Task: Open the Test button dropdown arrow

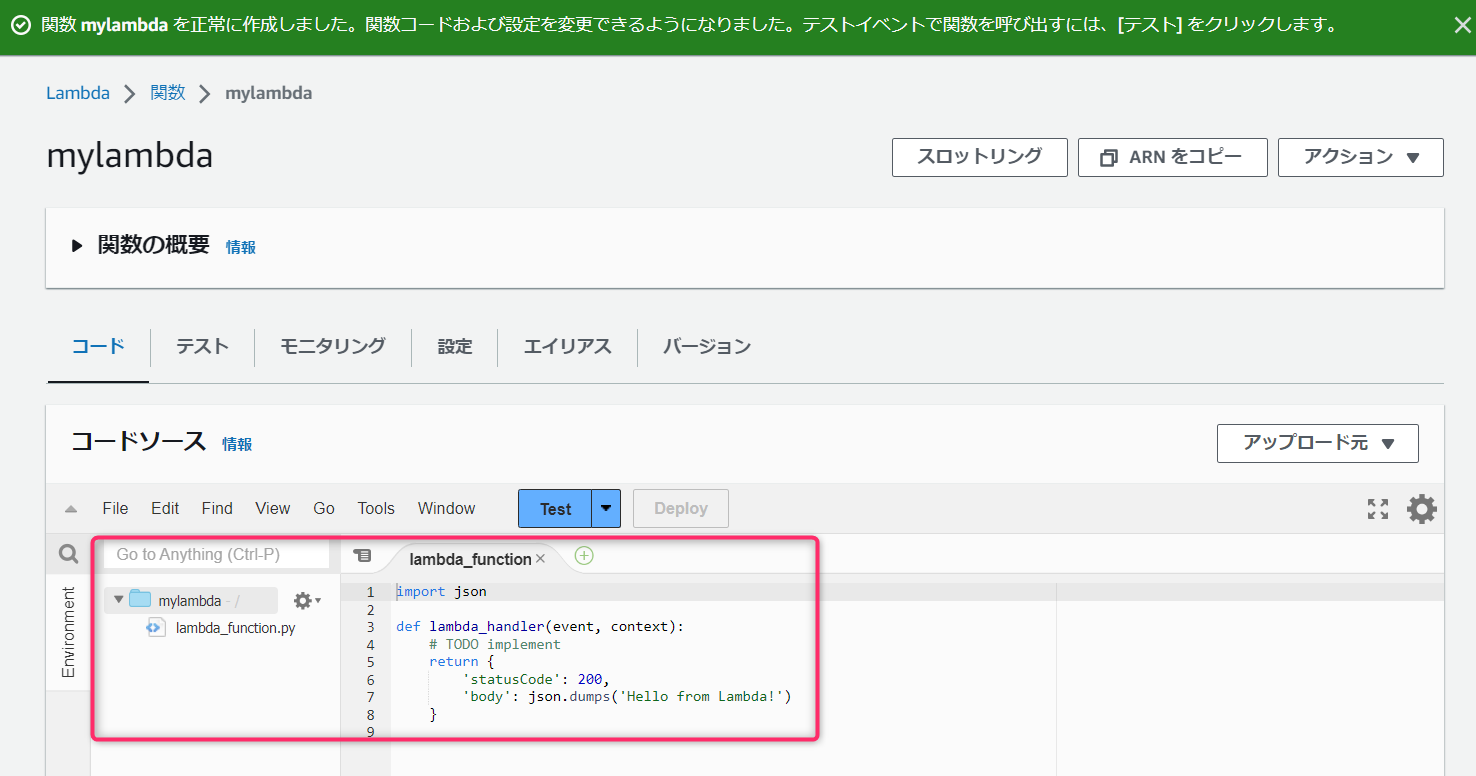Action: [x=605, y=508]
